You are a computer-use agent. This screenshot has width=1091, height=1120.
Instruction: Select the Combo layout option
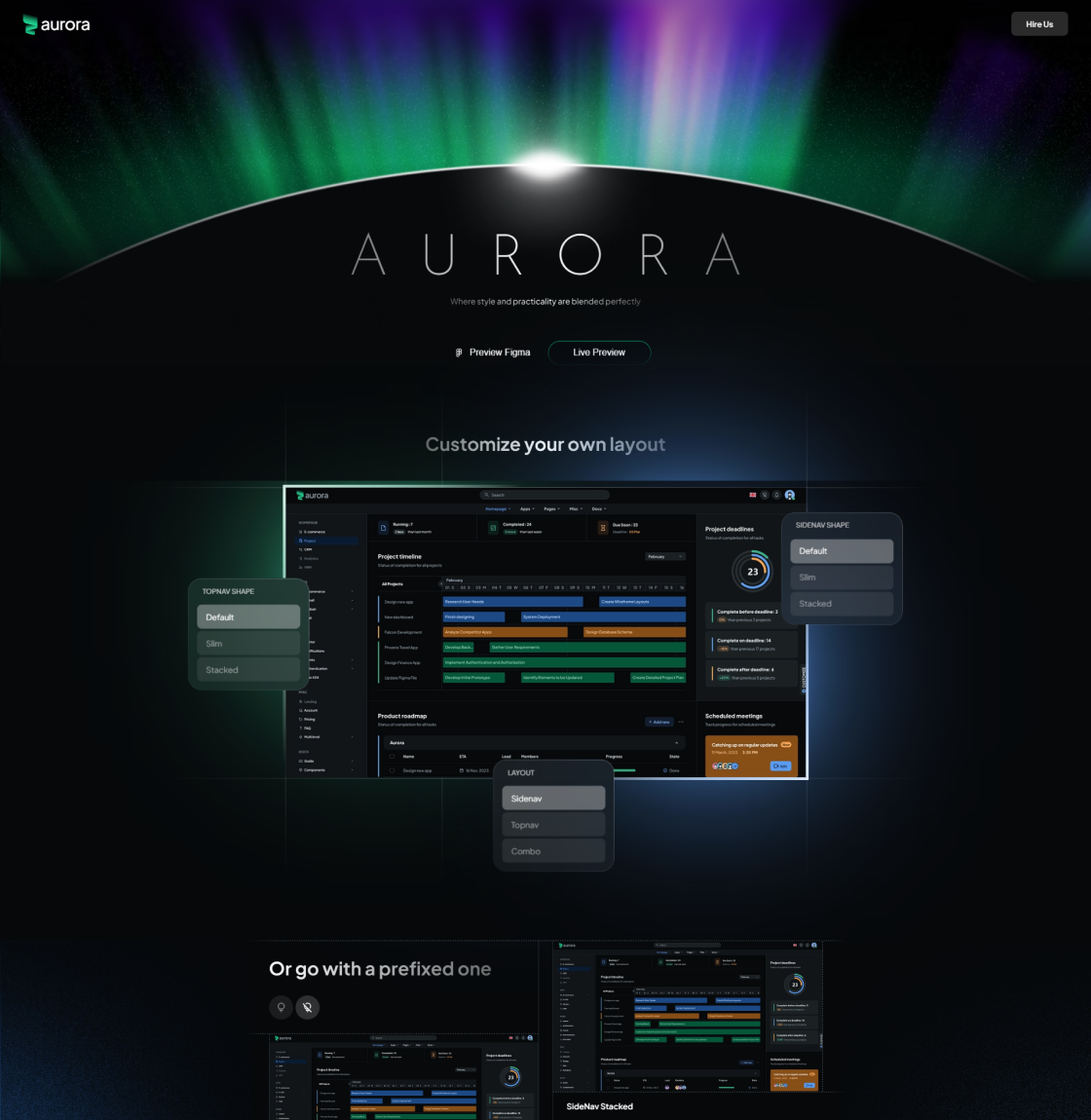[x=553, y=851]
